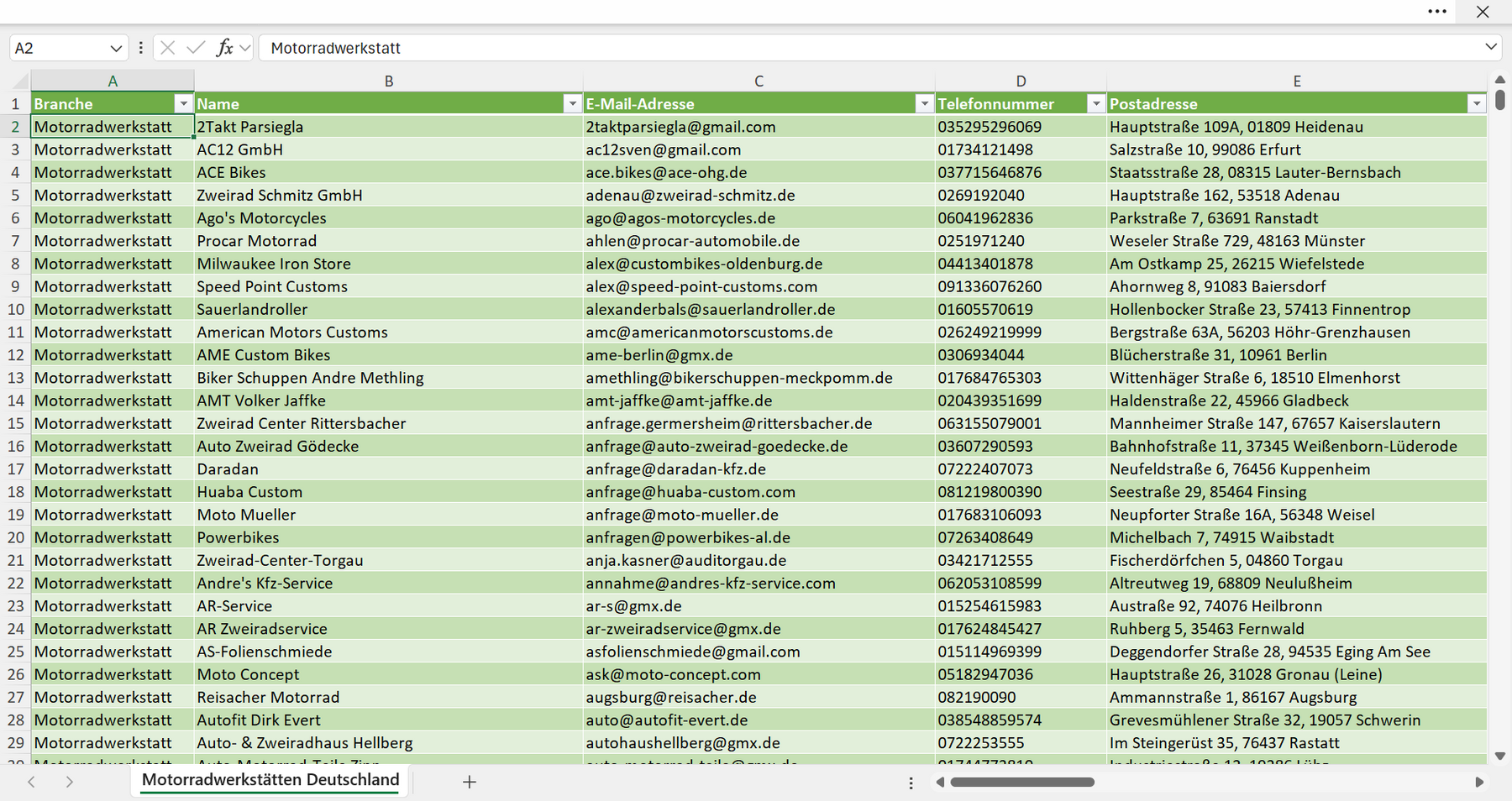This screenshot has height=801, width=1512.
Task: Open the three-dots more options menu
Action: [1436, 12]
